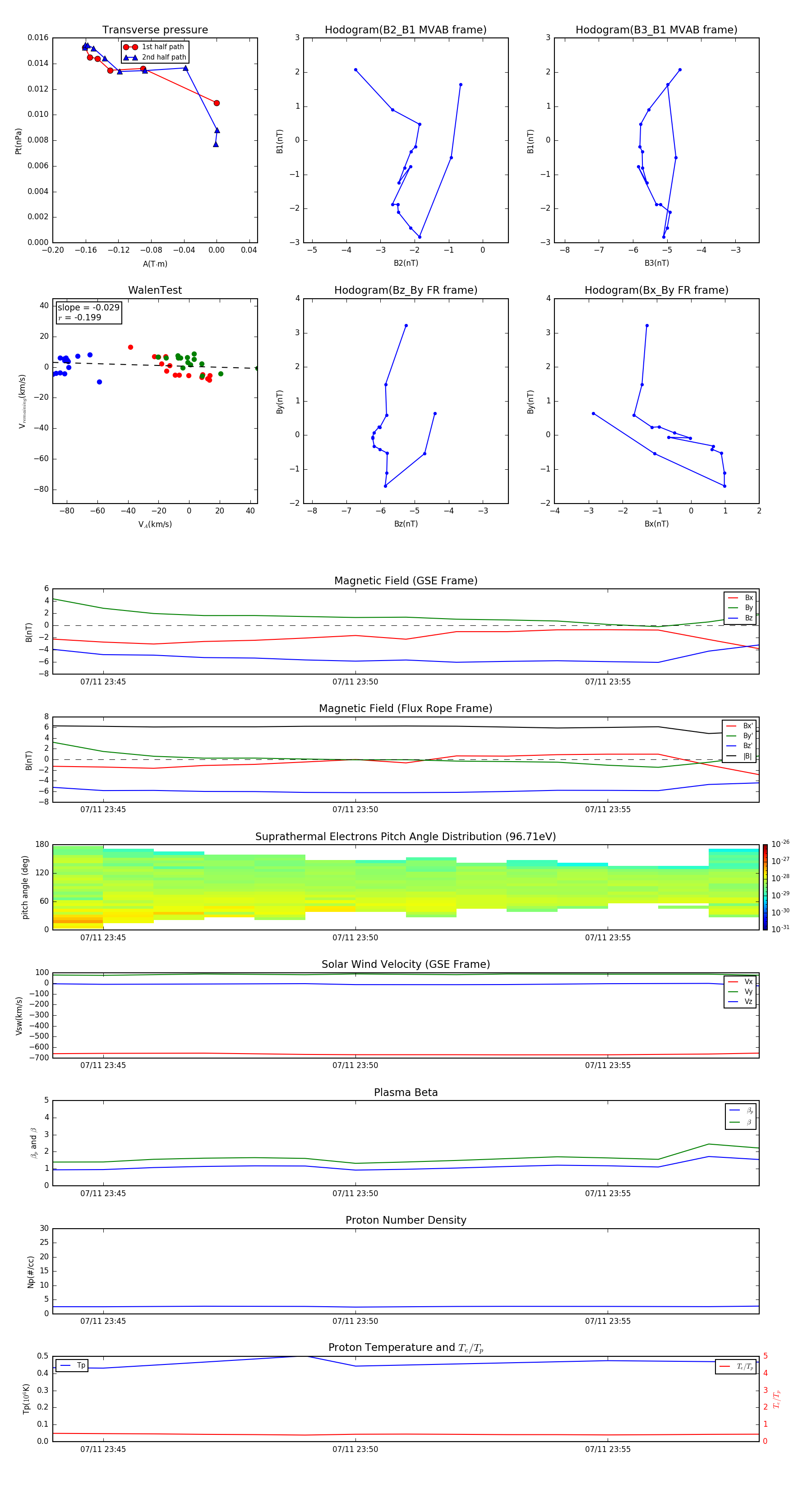
Task: Select Bx' in the Flux Rope legend
Action: [739, 726]
